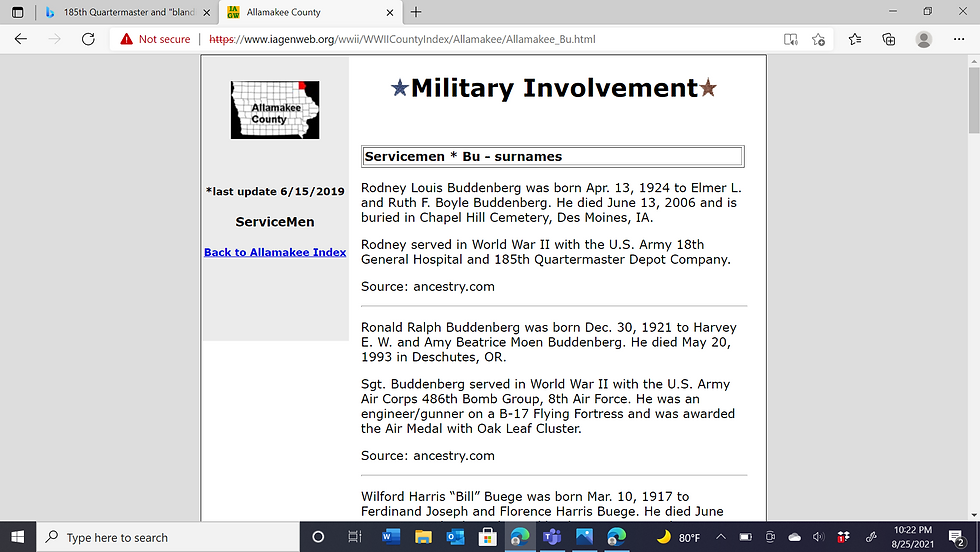Open the Photos app on taskbar
The width and height of the screenshot is (980, 552).
click(x=584, y=537)
